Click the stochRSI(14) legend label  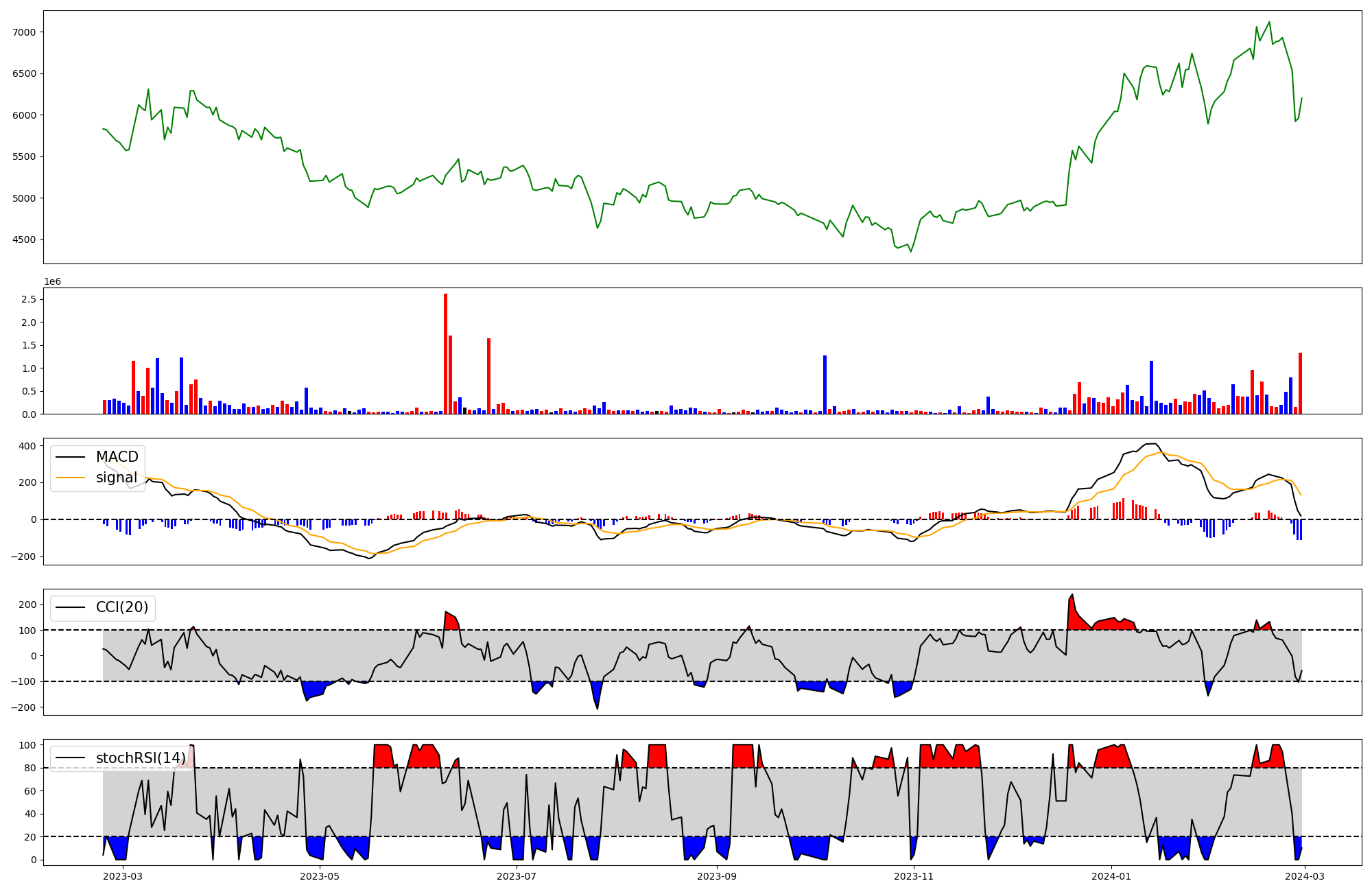(x=141, y=758)
